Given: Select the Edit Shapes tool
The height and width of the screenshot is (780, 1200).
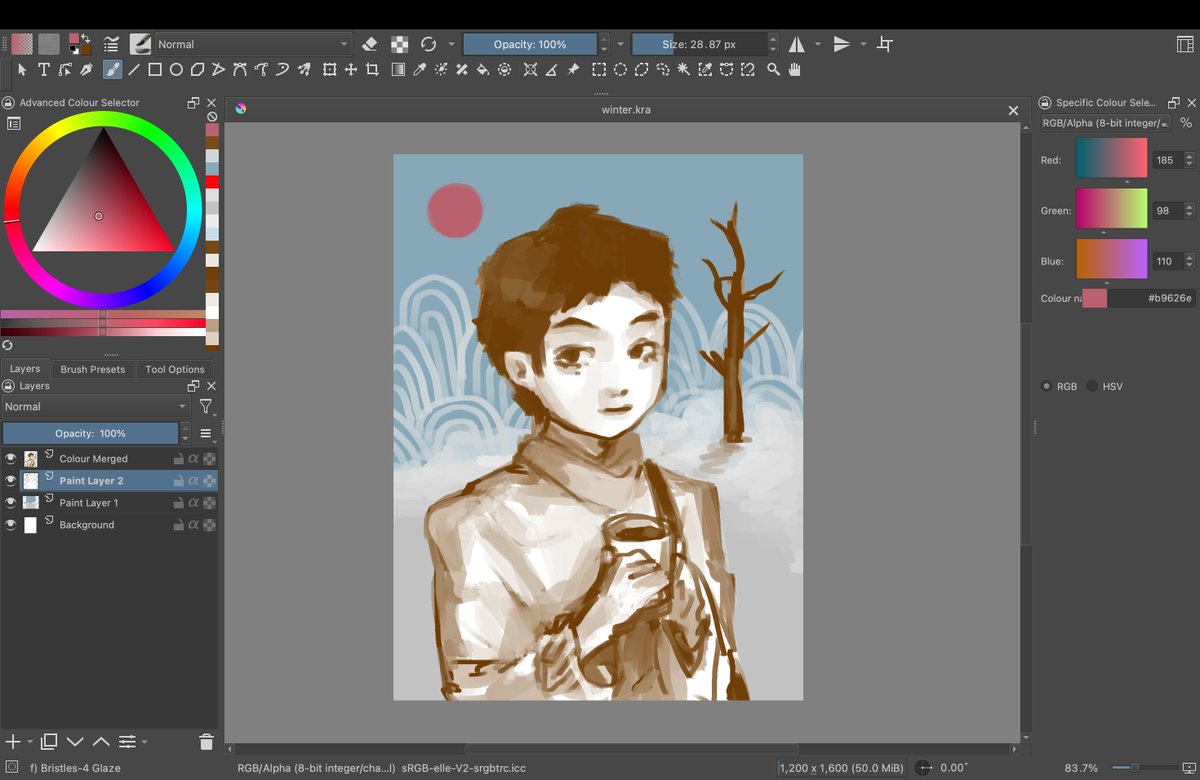Looking at the screenshot, I should point(65,70).
